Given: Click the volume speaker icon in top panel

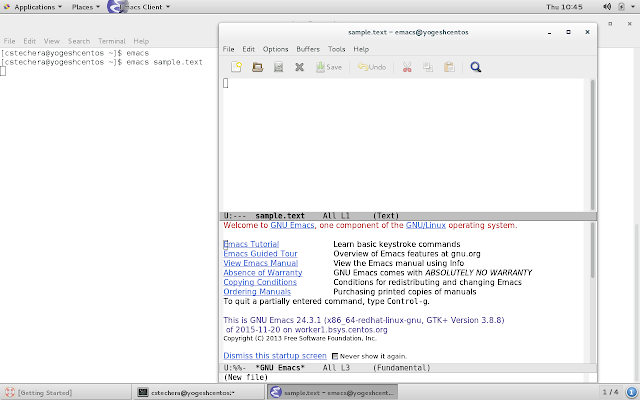Looking at the screenshot, I should pos(607,7).
